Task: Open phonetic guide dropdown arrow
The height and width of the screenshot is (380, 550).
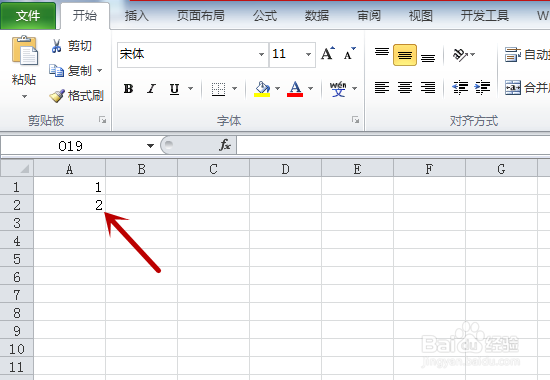Action: 355,88
